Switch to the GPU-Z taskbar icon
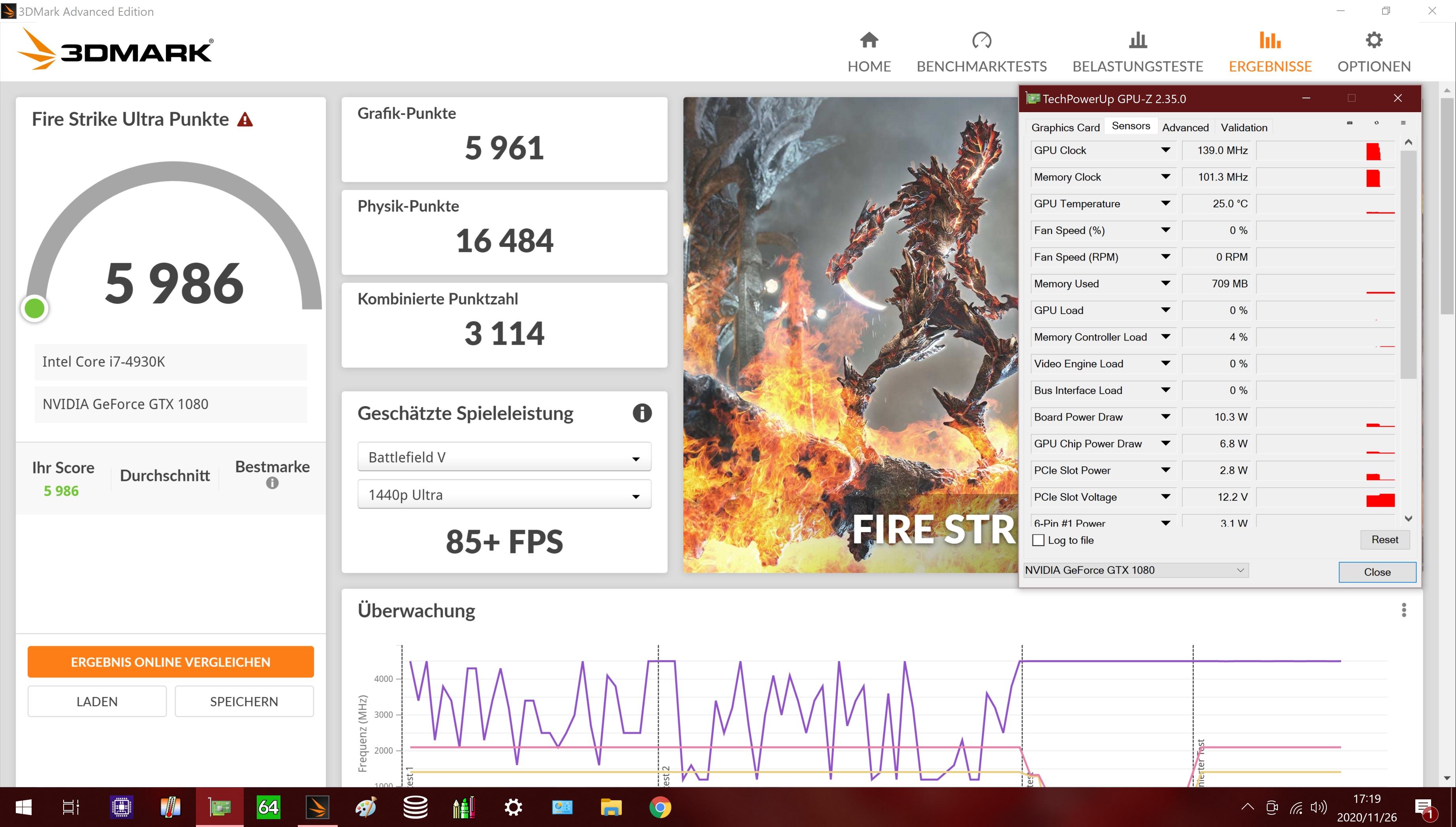This screenshot has height=827, width=1456. (219, 807)
